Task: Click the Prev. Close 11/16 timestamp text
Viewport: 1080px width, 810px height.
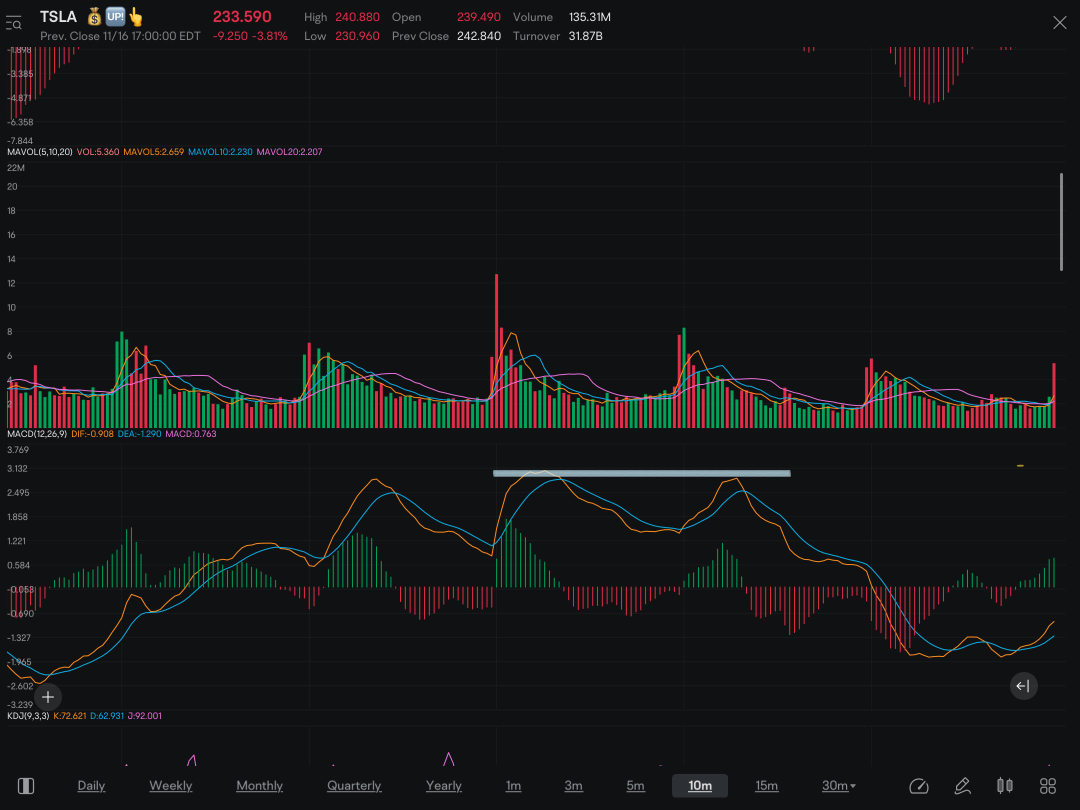Action: click(x=120, y=36)
